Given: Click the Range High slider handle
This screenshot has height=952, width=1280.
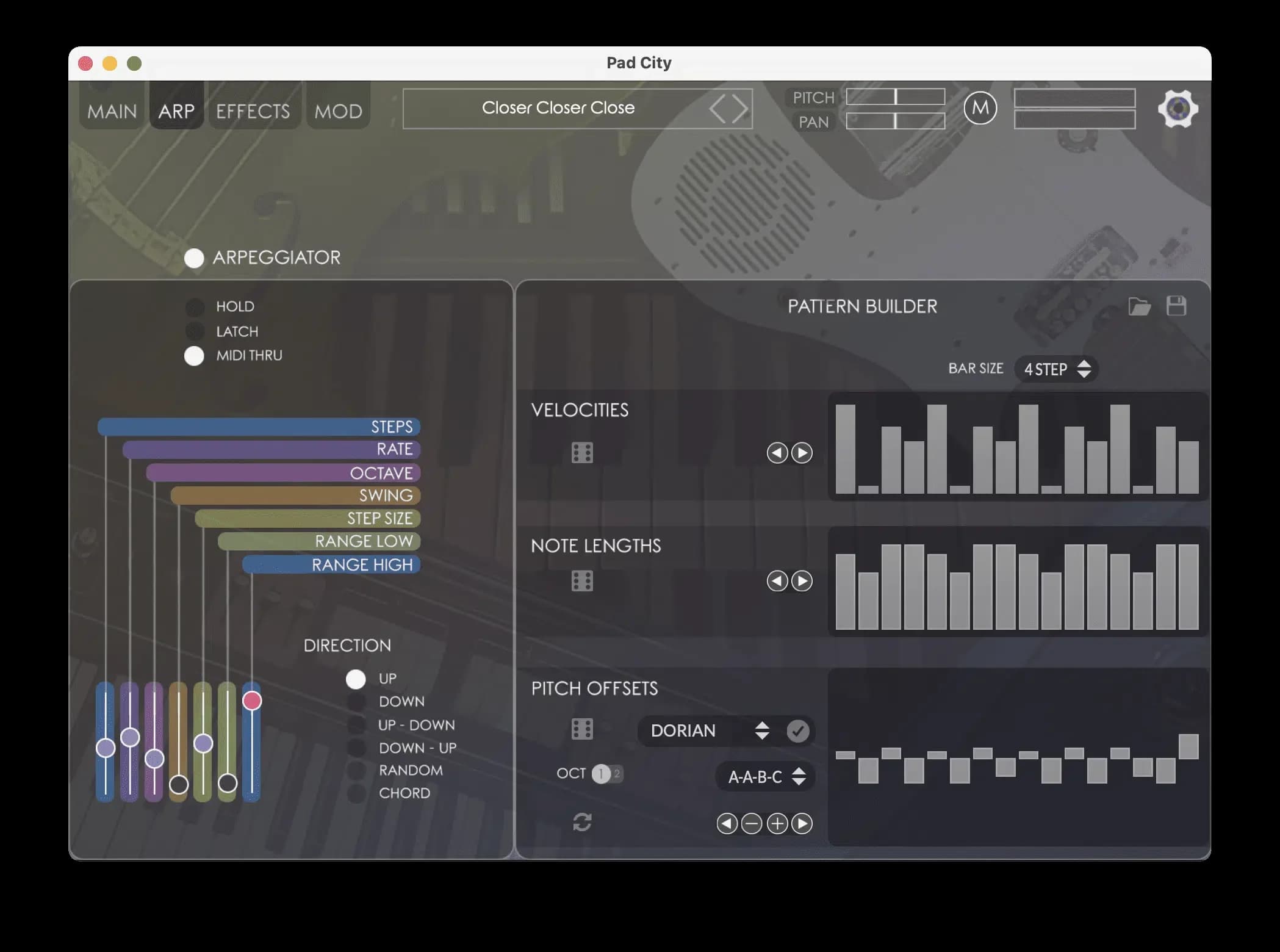Looking at the screenshot, I should 252,701.
